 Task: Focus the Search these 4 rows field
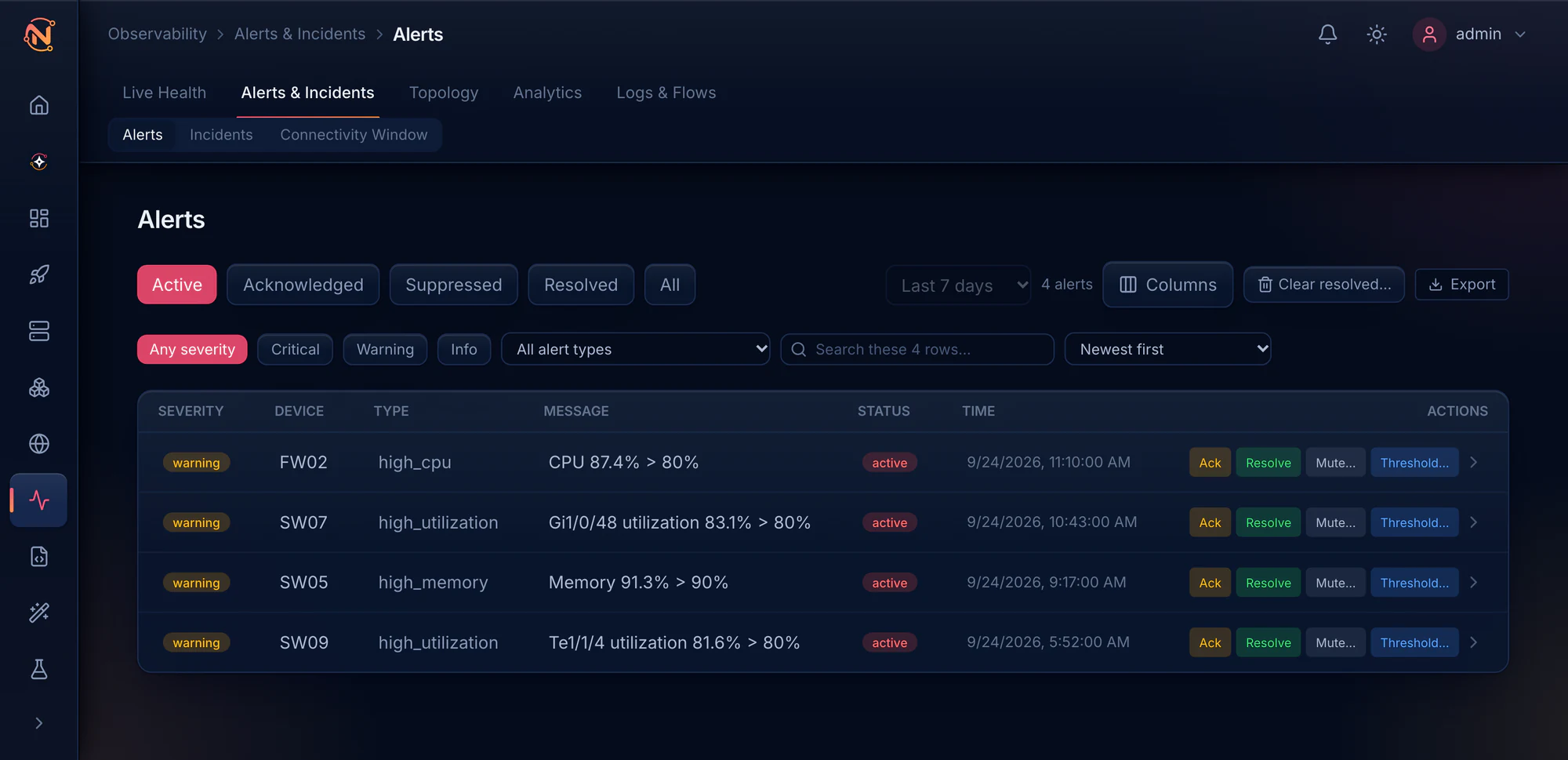click(x=917, y=349)
